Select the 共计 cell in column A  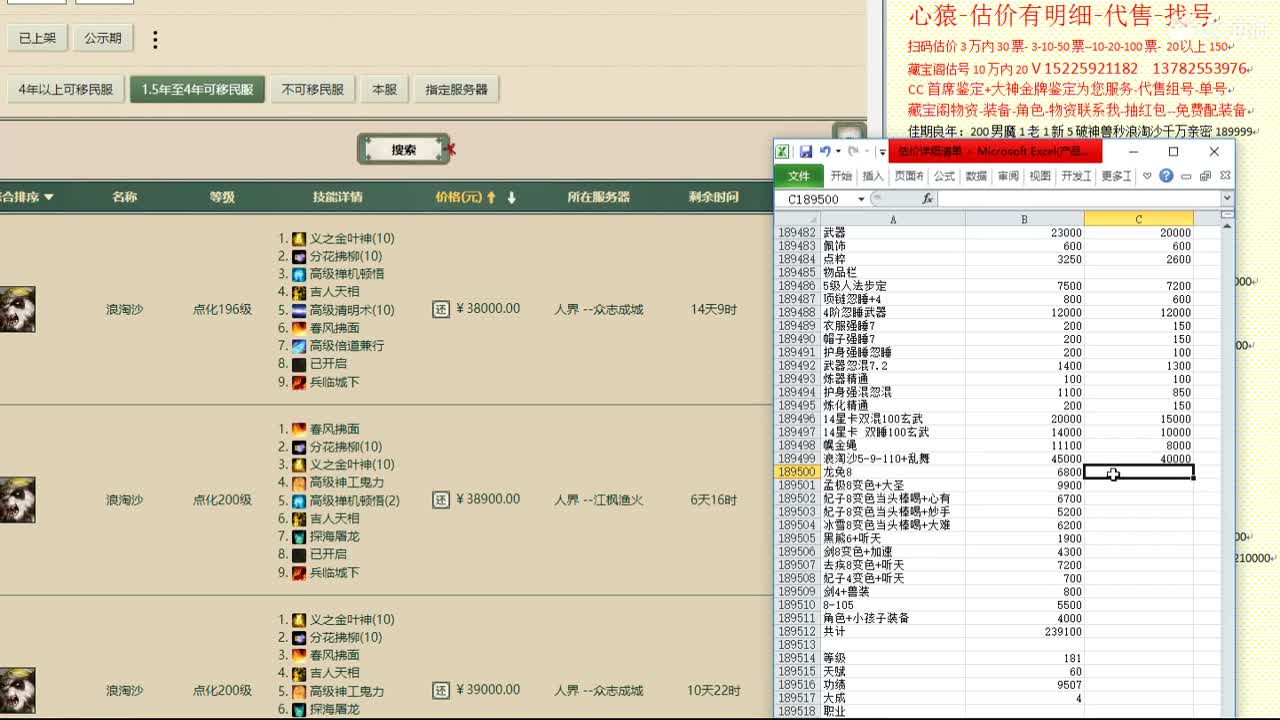point(893,632)
